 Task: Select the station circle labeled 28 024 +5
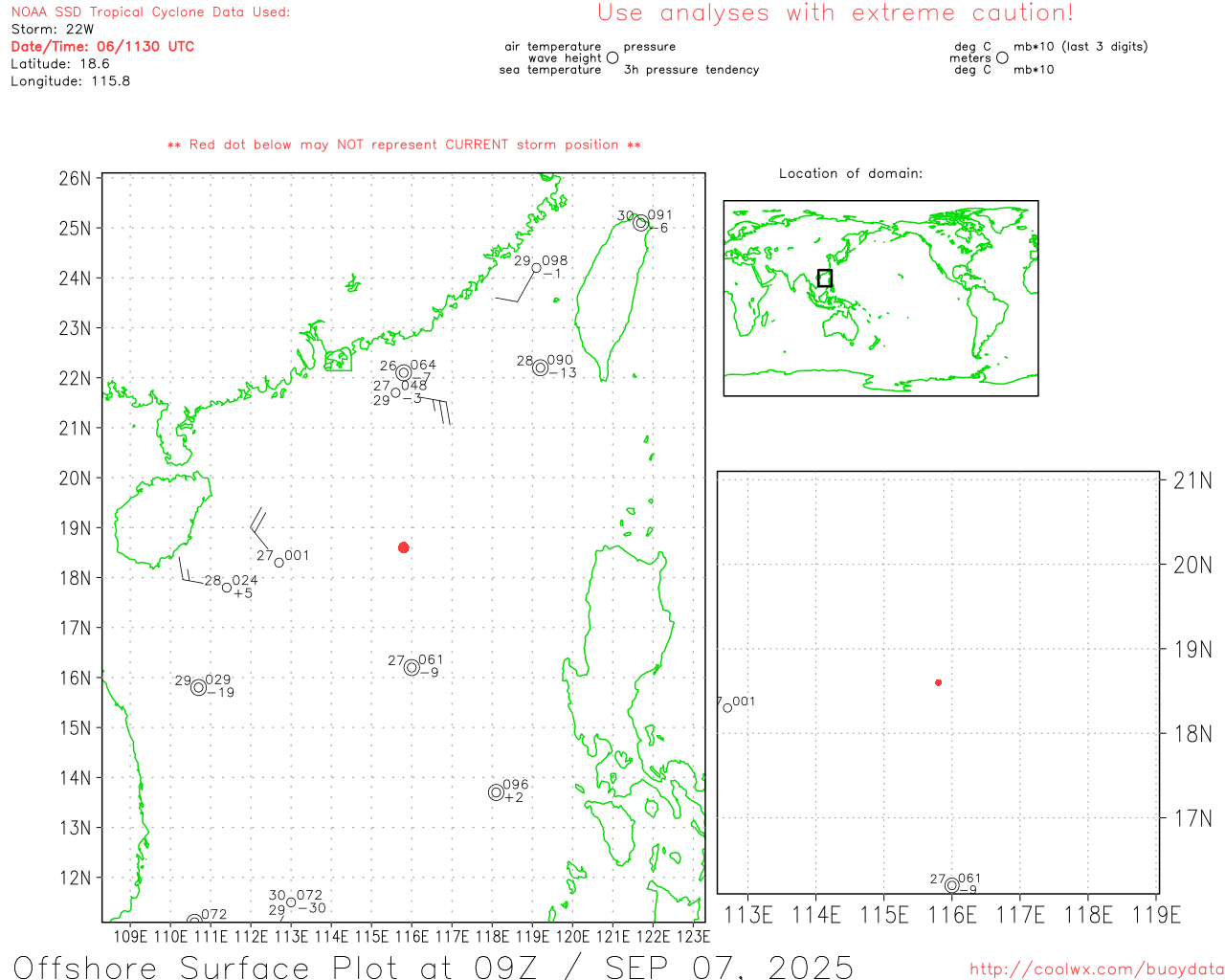tap(227, 588)
